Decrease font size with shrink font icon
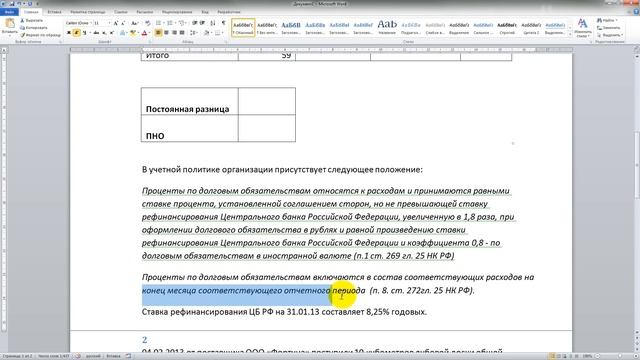640x360 pixels. click(123, 23)
